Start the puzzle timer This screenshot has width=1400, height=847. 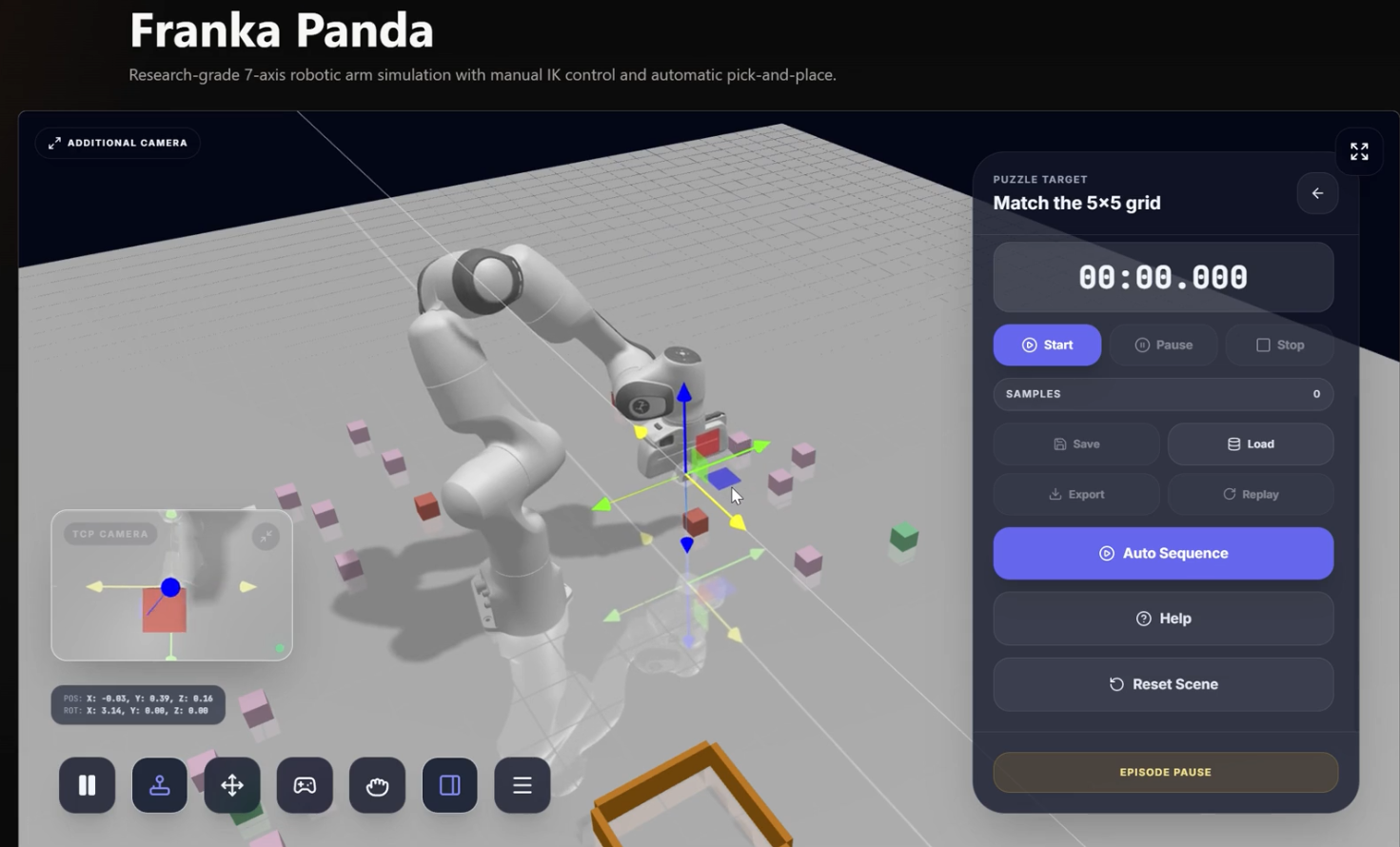pyautogui.click(x=1047, y=345)
